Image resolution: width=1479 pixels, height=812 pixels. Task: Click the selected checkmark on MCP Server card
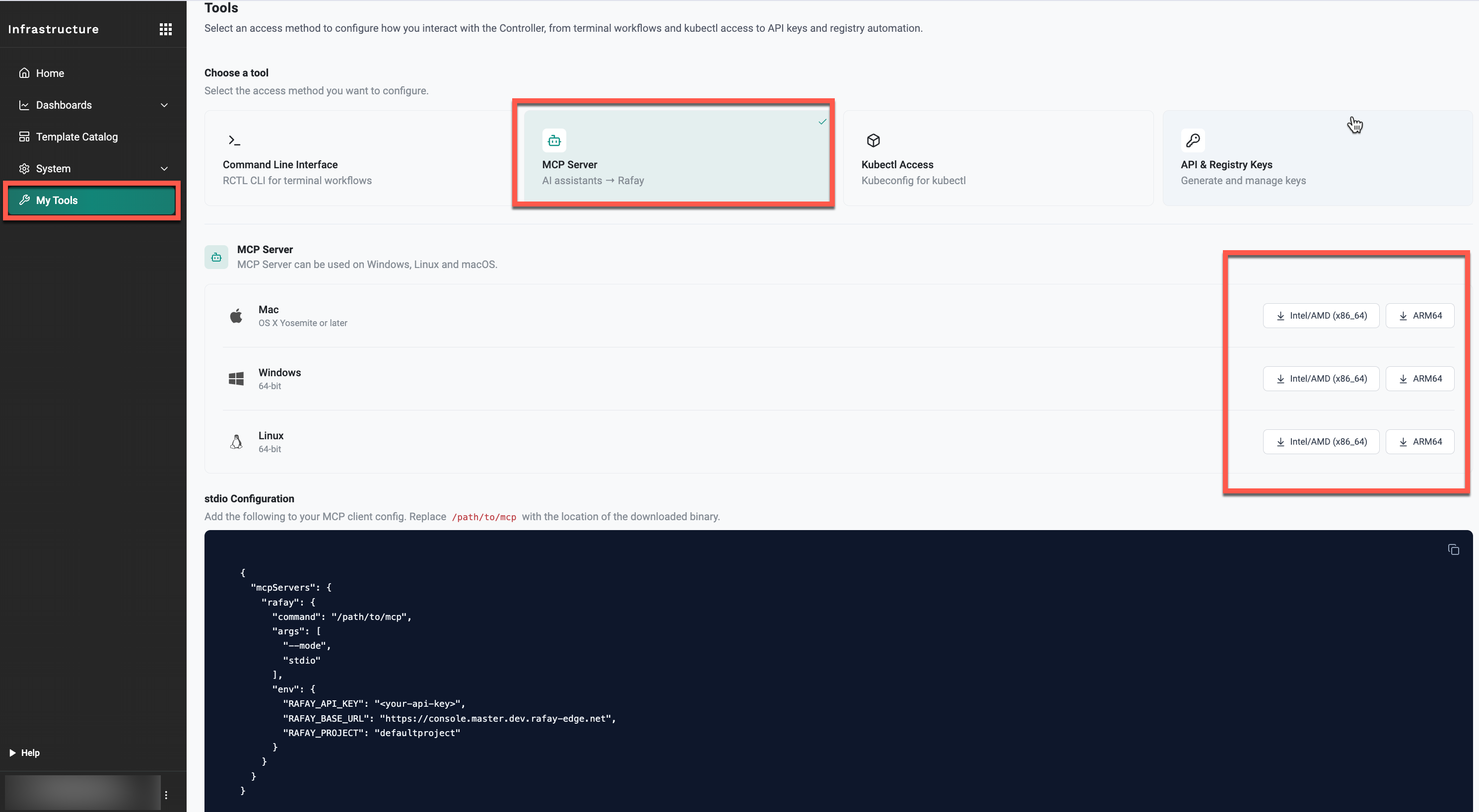(x=822, y=122)
